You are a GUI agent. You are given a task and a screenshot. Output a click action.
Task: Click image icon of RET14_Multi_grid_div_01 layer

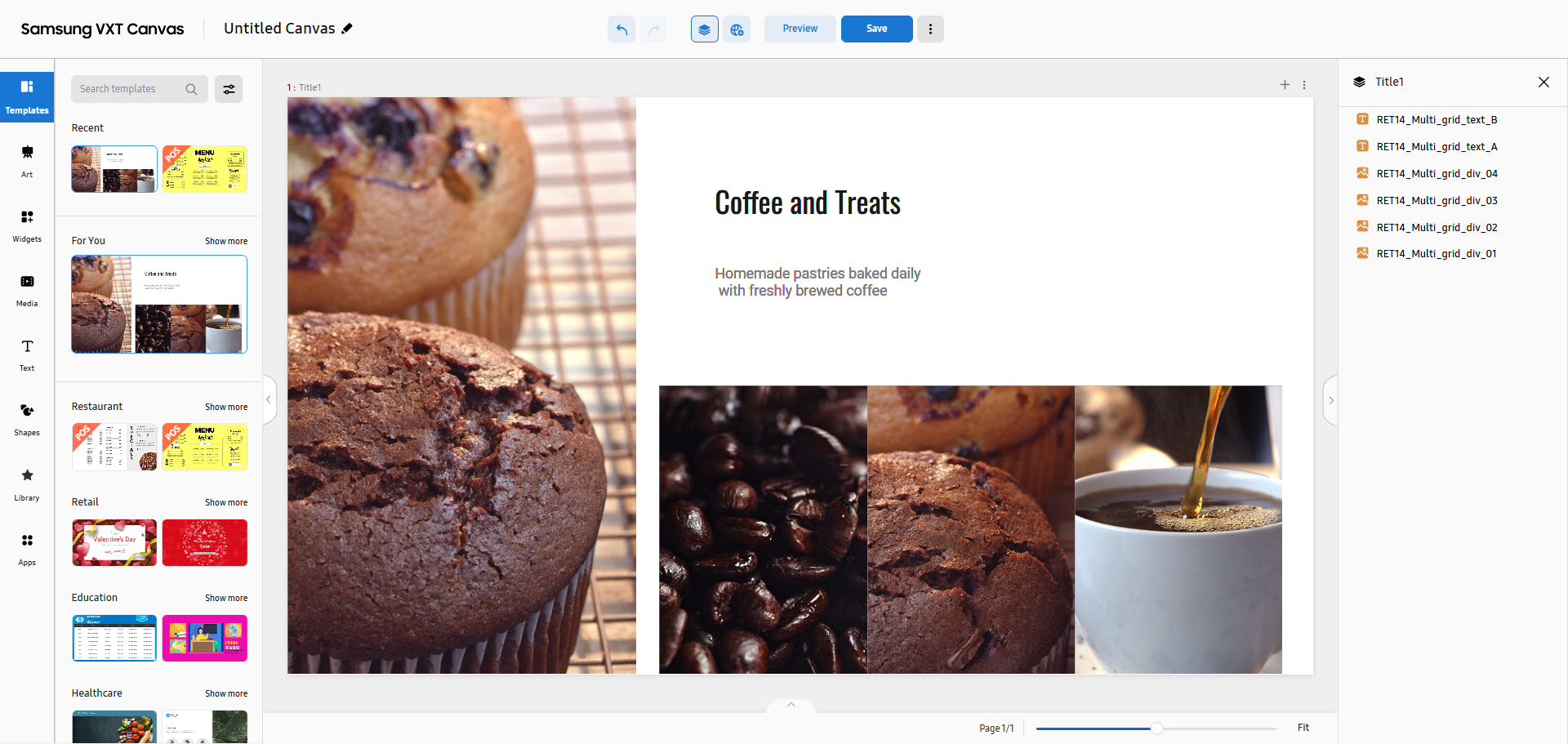click(x=1362, y=253)
